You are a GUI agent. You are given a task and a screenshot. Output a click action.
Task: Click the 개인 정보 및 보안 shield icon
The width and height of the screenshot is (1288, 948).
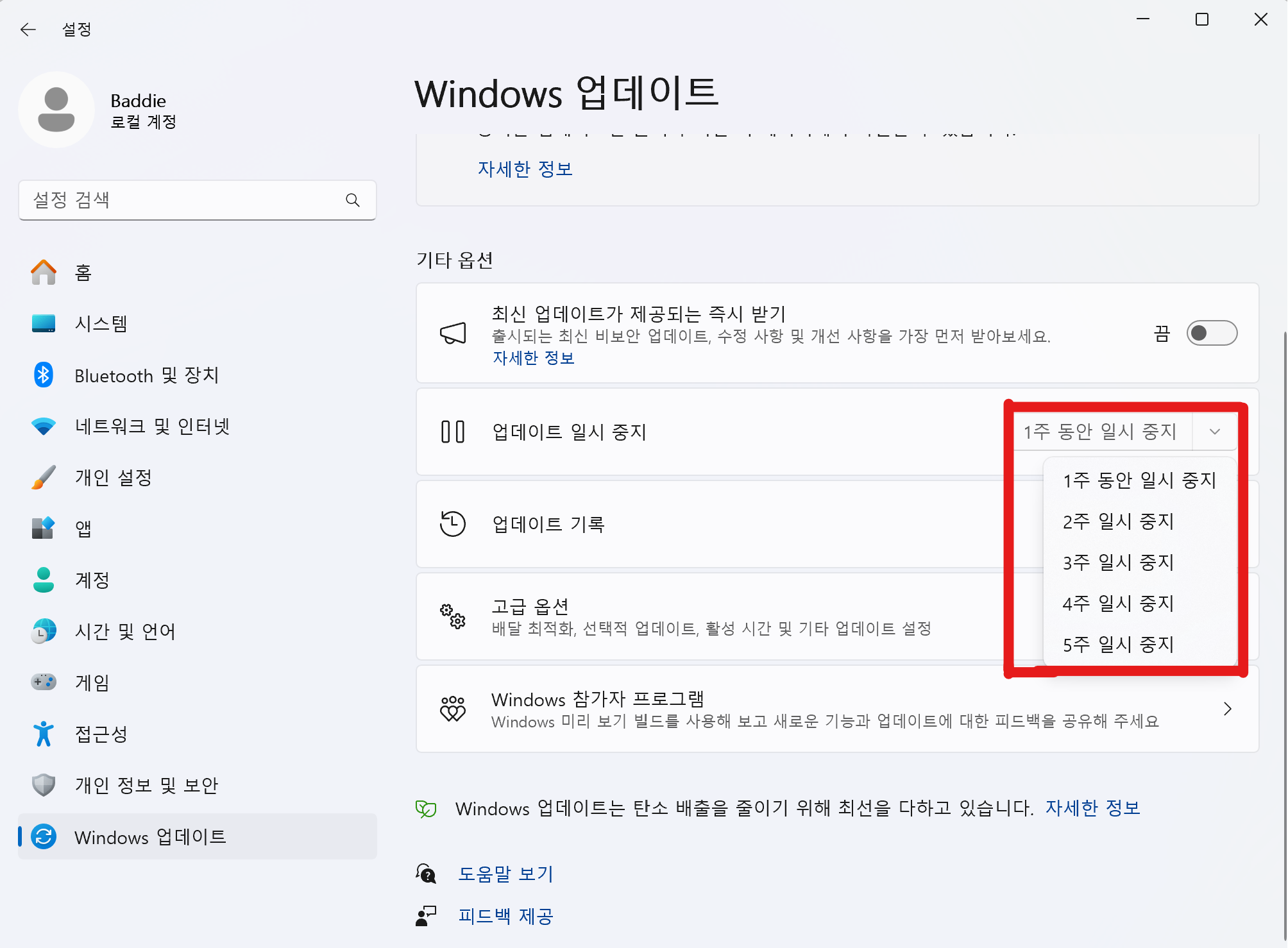44,784
